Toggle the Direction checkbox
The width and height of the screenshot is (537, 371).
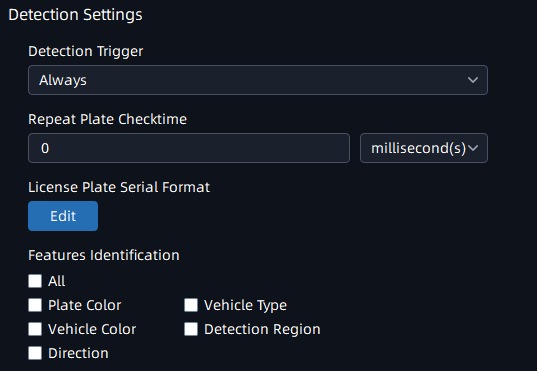(35, 353)
